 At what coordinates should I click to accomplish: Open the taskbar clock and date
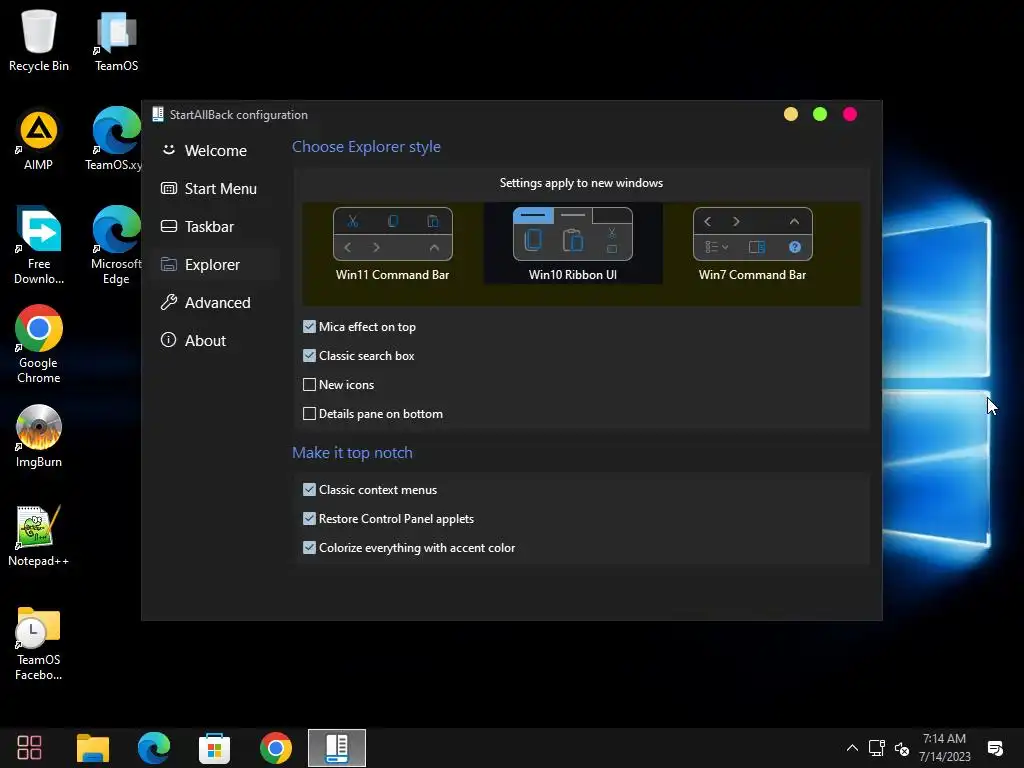pos(944,748)
